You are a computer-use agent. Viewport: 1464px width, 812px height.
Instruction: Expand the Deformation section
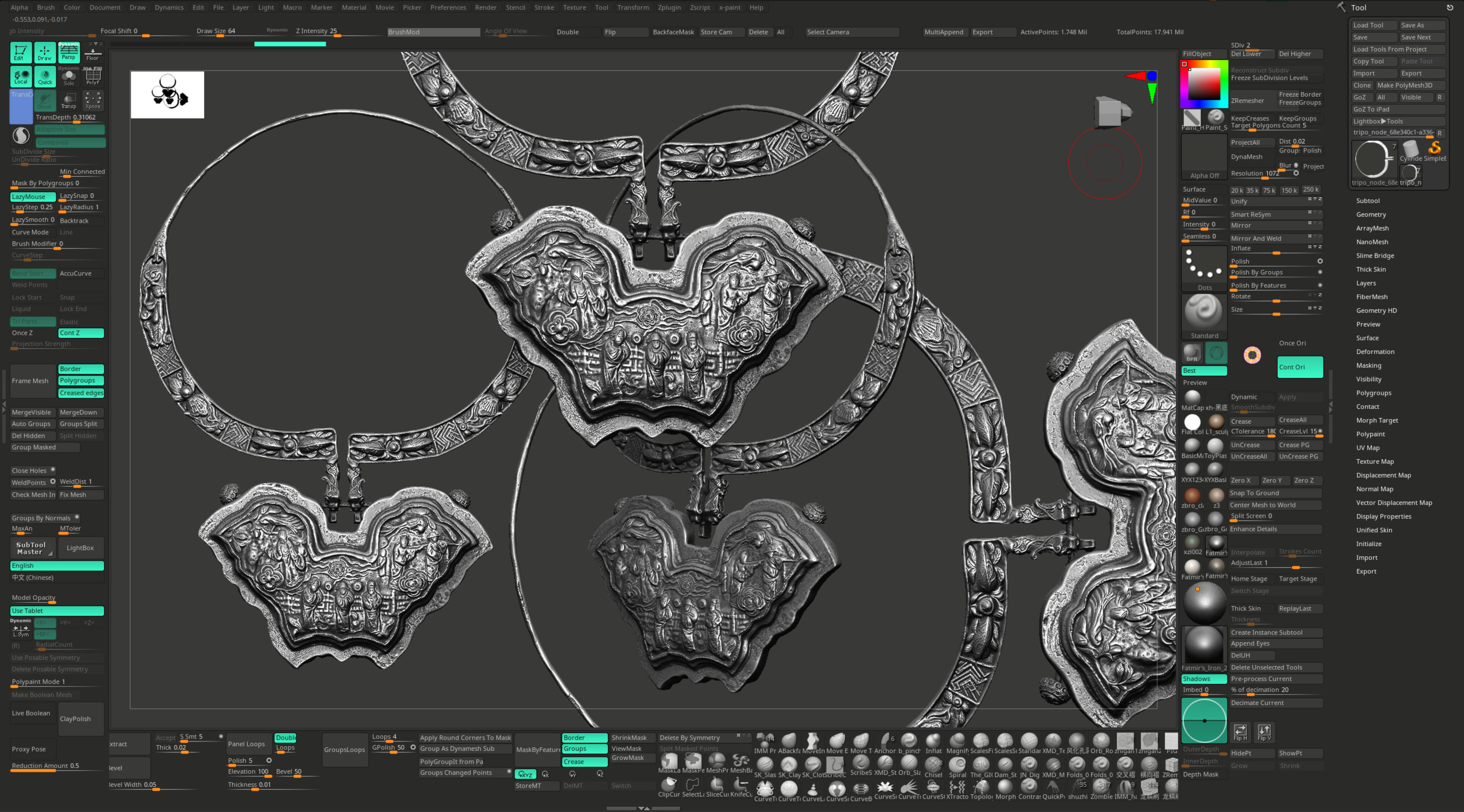point(1375,352)
